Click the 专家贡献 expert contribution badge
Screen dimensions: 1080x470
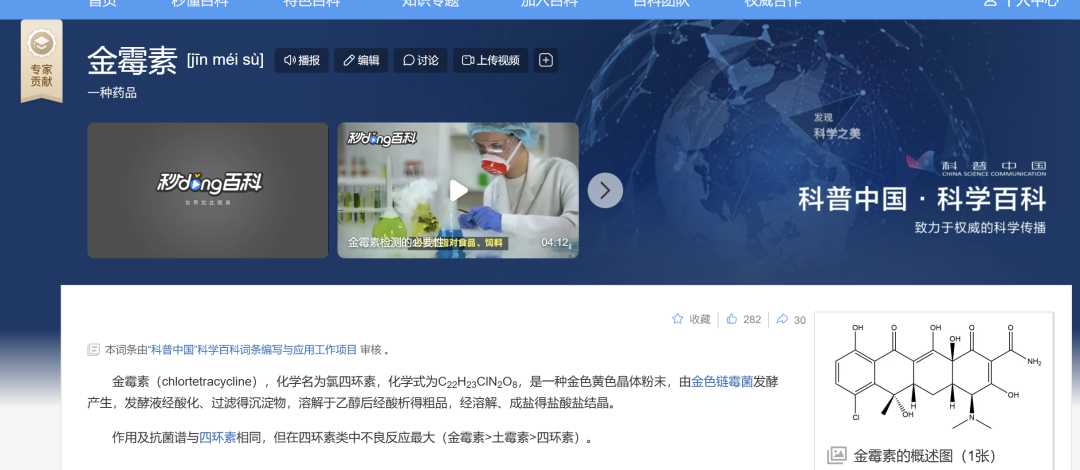click(41, 61)
